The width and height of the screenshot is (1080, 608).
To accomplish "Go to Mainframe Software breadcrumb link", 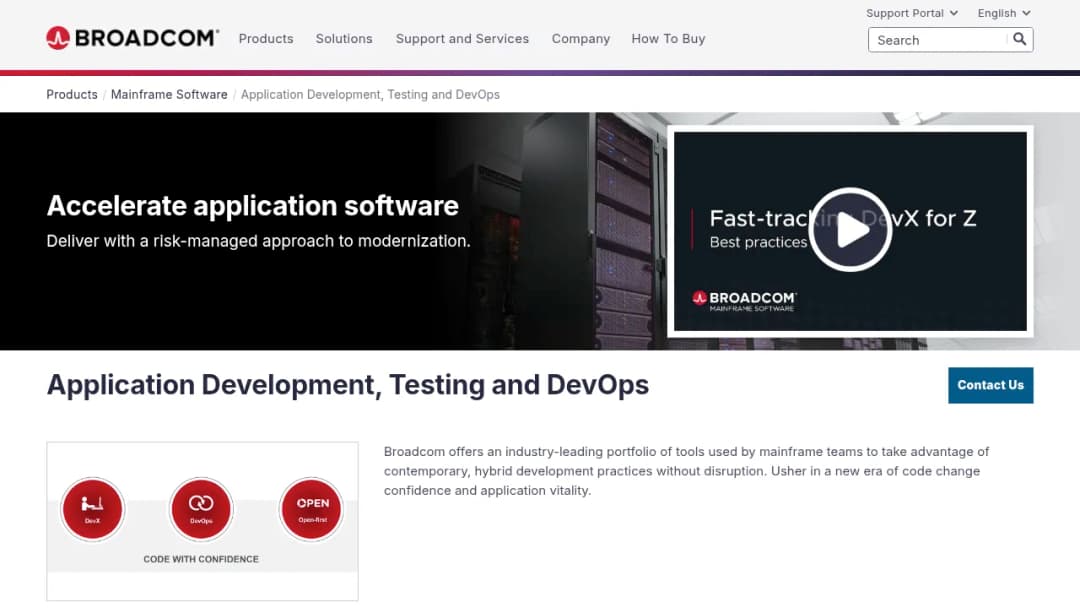I will pyautogui.click(x=169, y=94).
